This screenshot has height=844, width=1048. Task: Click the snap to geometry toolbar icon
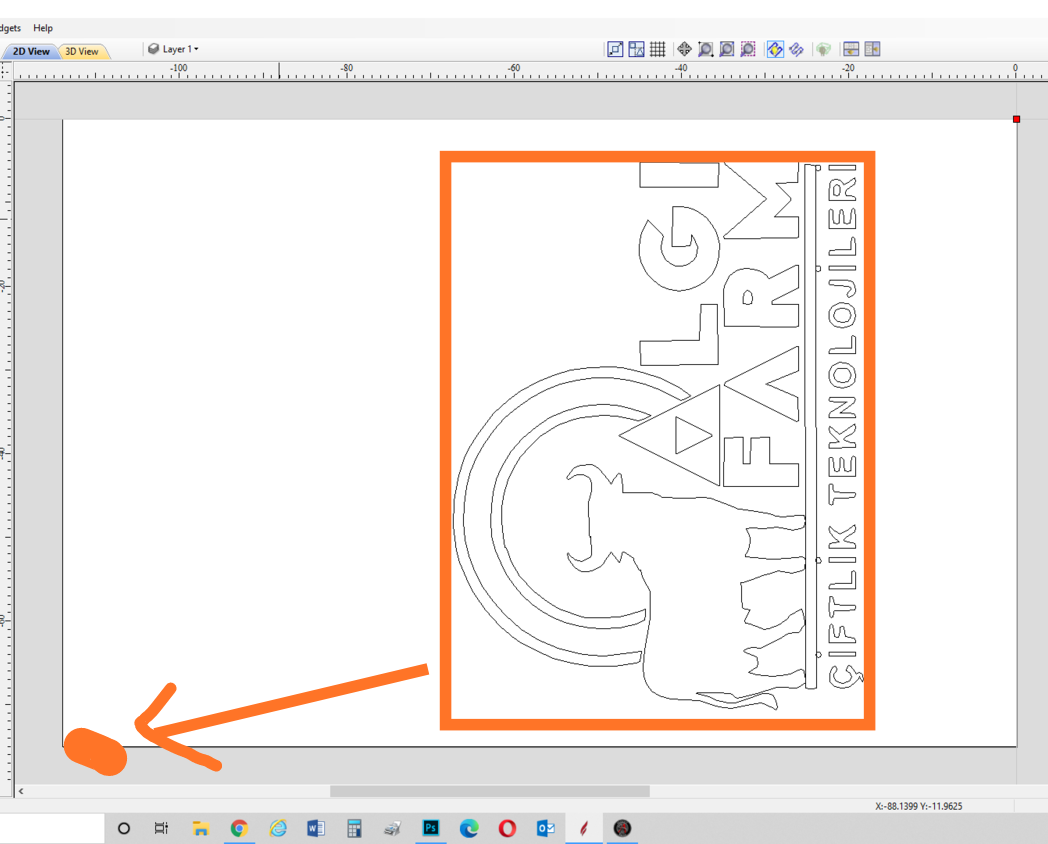click(615, 49)
